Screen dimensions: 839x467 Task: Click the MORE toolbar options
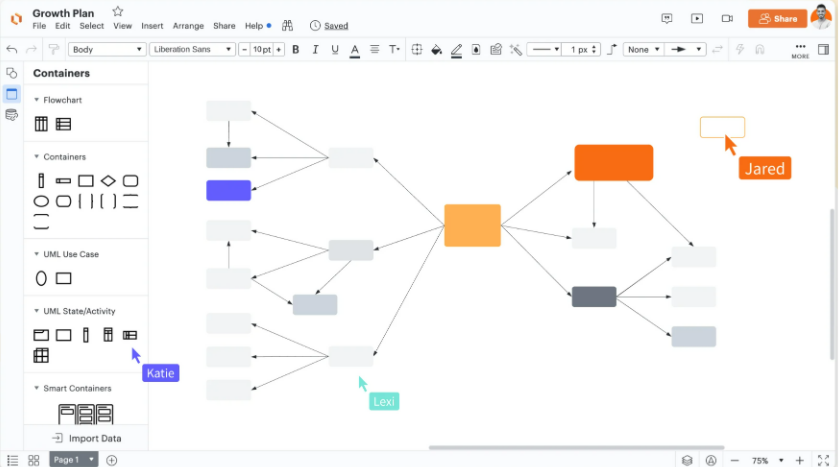[x=800, y=50]
